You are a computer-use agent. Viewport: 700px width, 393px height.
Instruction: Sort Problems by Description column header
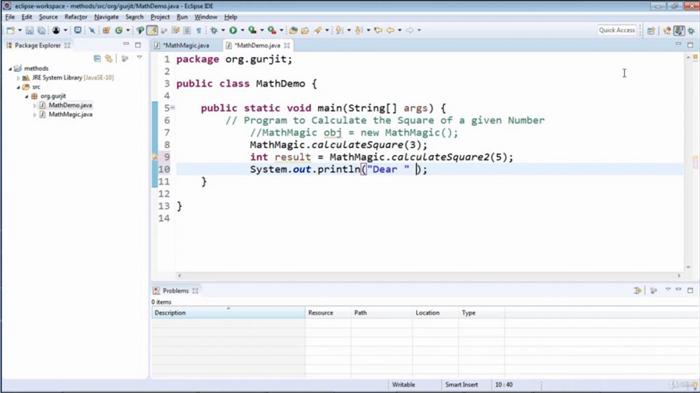point(228,313)
